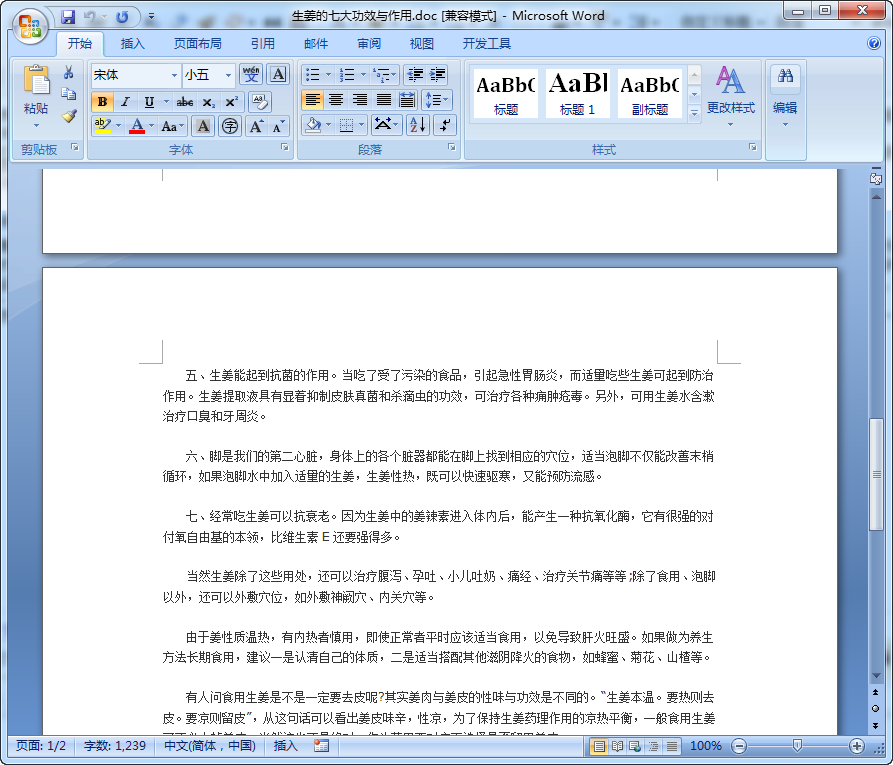Open the 页面布局 tab
Image resolution: width=893 pixels, height=765 pixels.
198,44
